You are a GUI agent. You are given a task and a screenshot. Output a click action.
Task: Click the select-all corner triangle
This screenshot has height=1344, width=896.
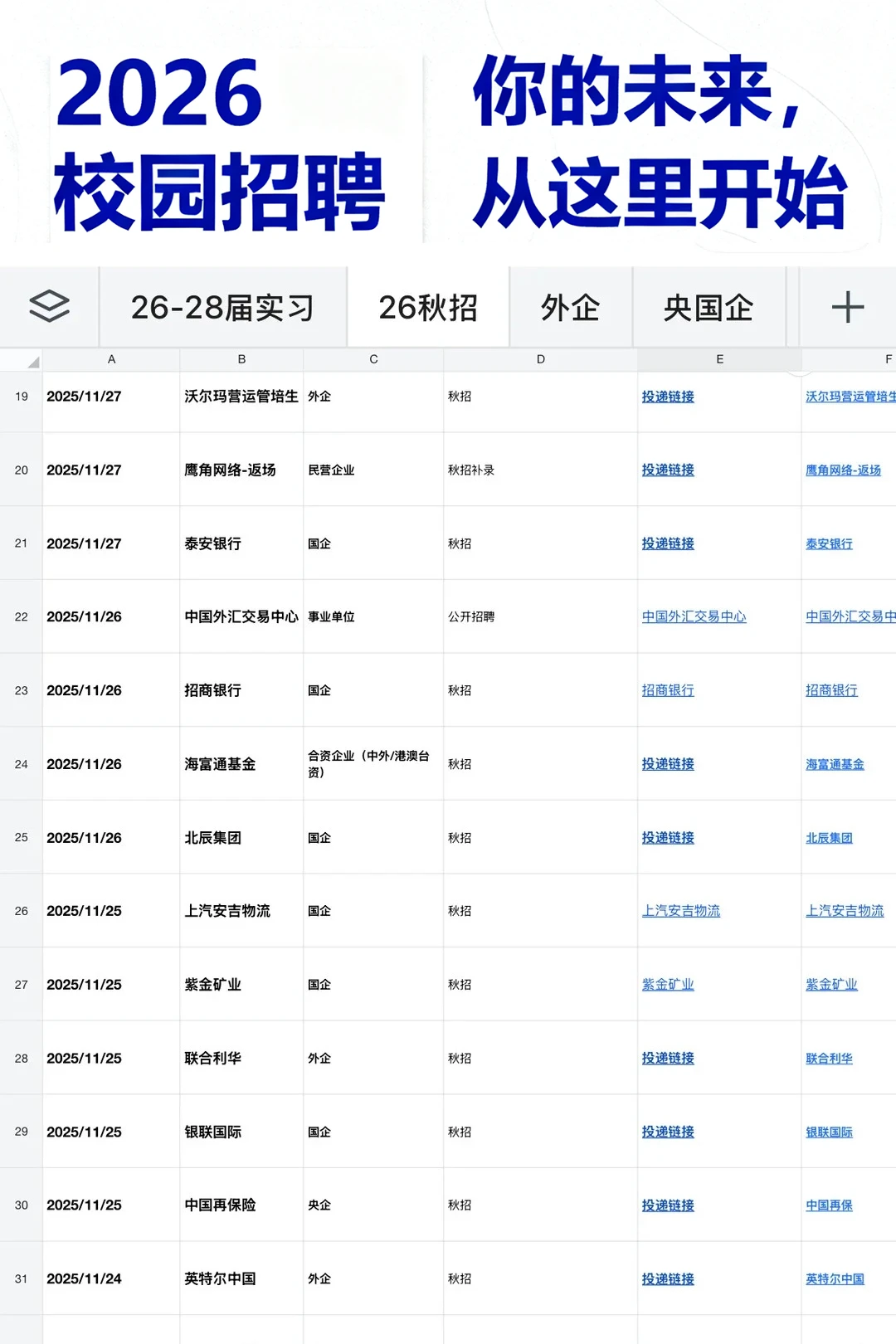(33, 362)
